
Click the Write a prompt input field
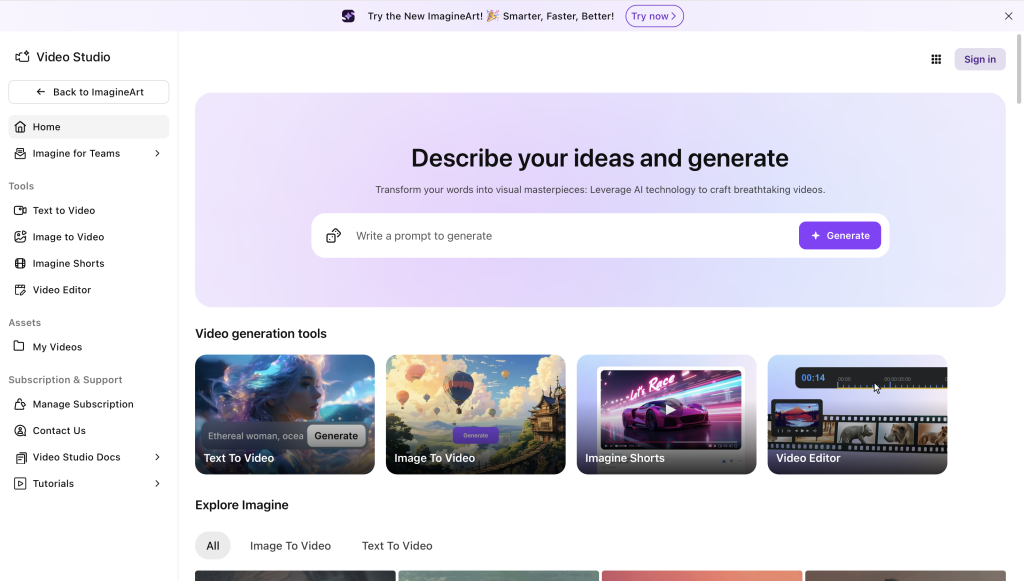point(571,236)
